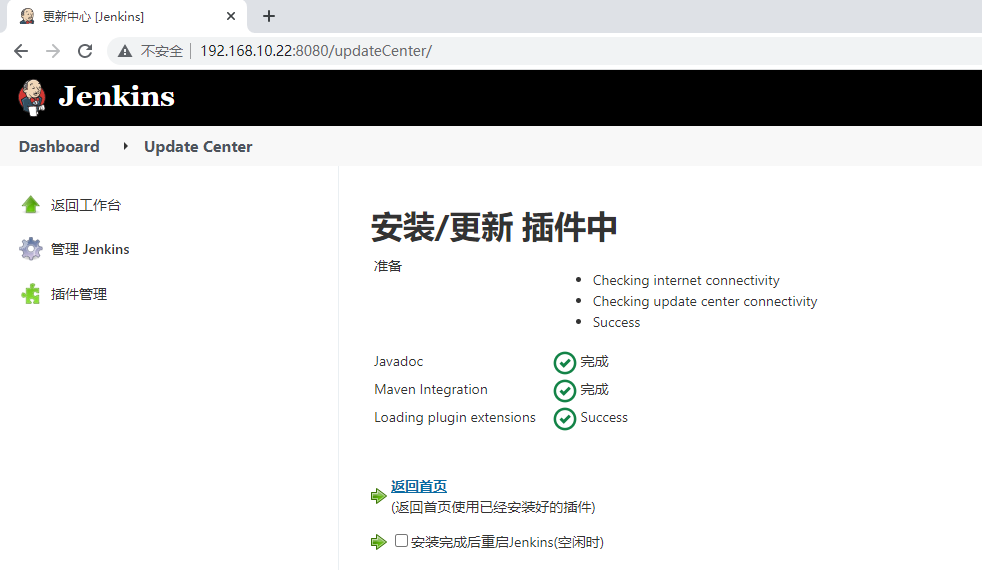Click the (返回首页使用已经安装好的插件) description text

493,507
